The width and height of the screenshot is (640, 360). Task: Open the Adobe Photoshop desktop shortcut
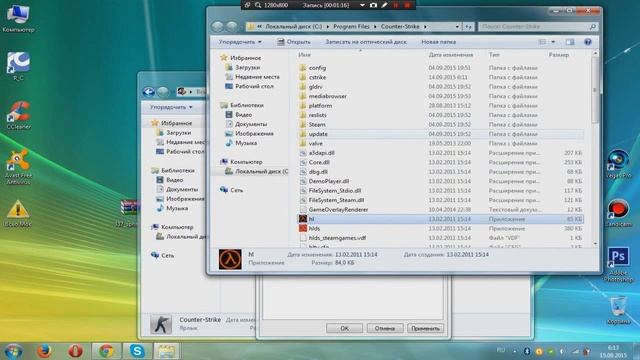coord(618,264)
